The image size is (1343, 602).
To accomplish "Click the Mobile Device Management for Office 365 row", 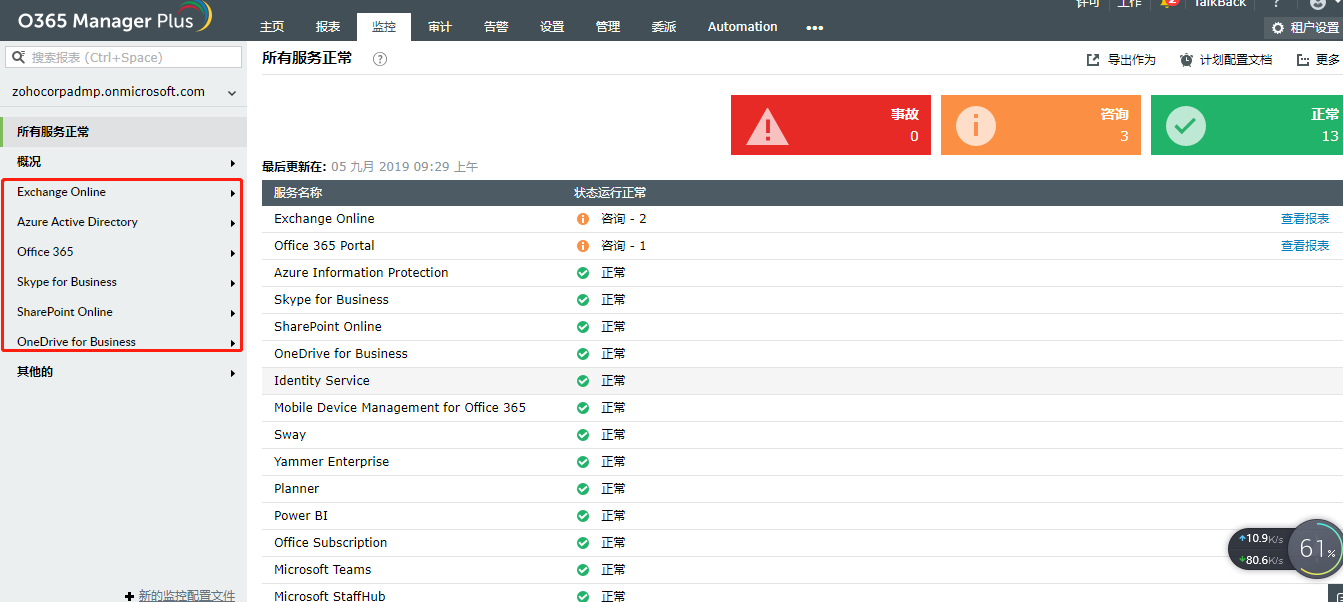I will click(x=802, y=408).
